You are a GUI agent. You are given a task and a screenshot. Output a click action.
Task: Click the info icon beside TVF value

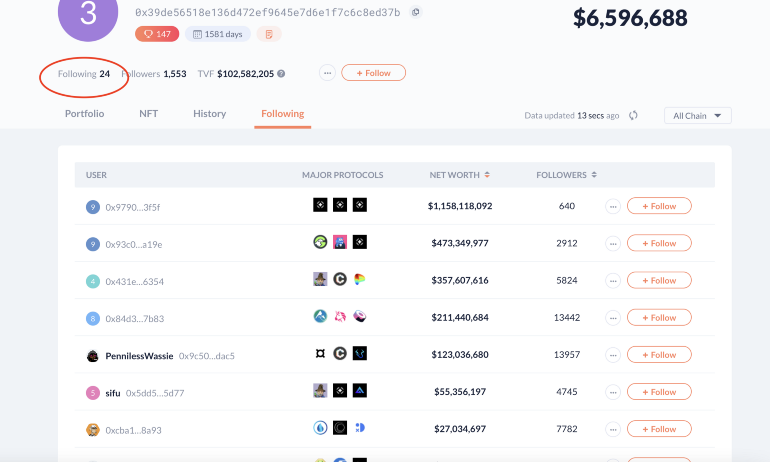coord(282,73)
